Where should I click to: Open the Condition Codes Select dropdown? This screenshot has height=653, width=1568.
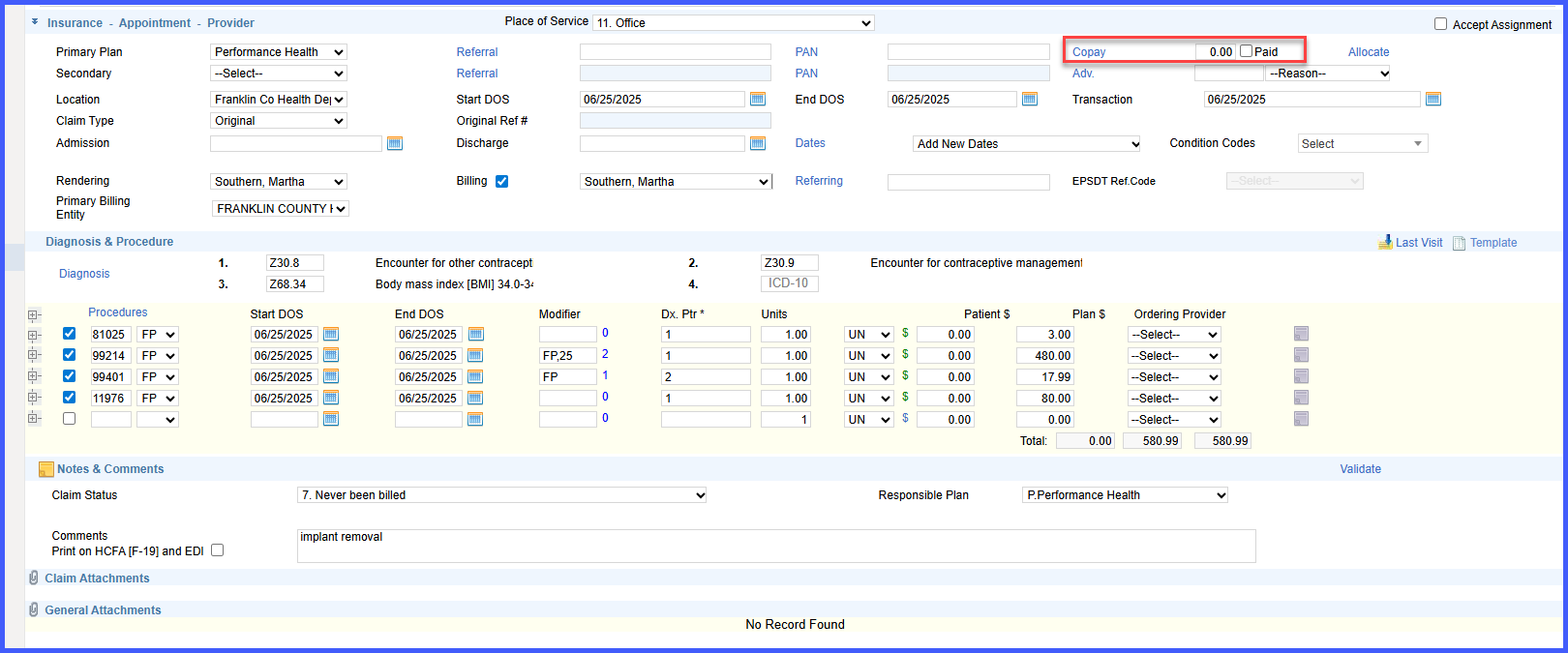click(1363, 144)
